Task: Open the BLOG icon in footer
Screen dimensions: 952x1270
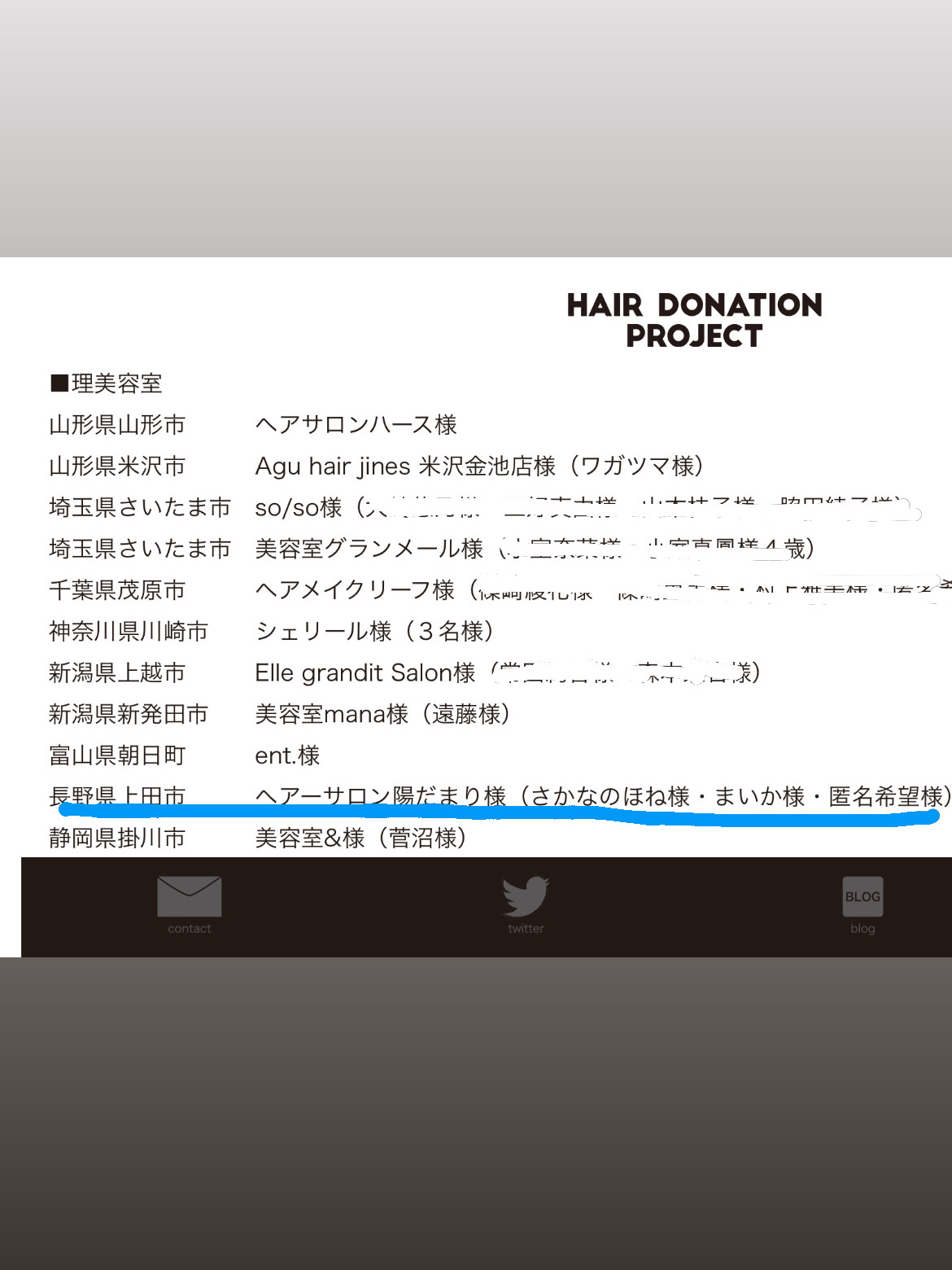Action: point(862,896)
